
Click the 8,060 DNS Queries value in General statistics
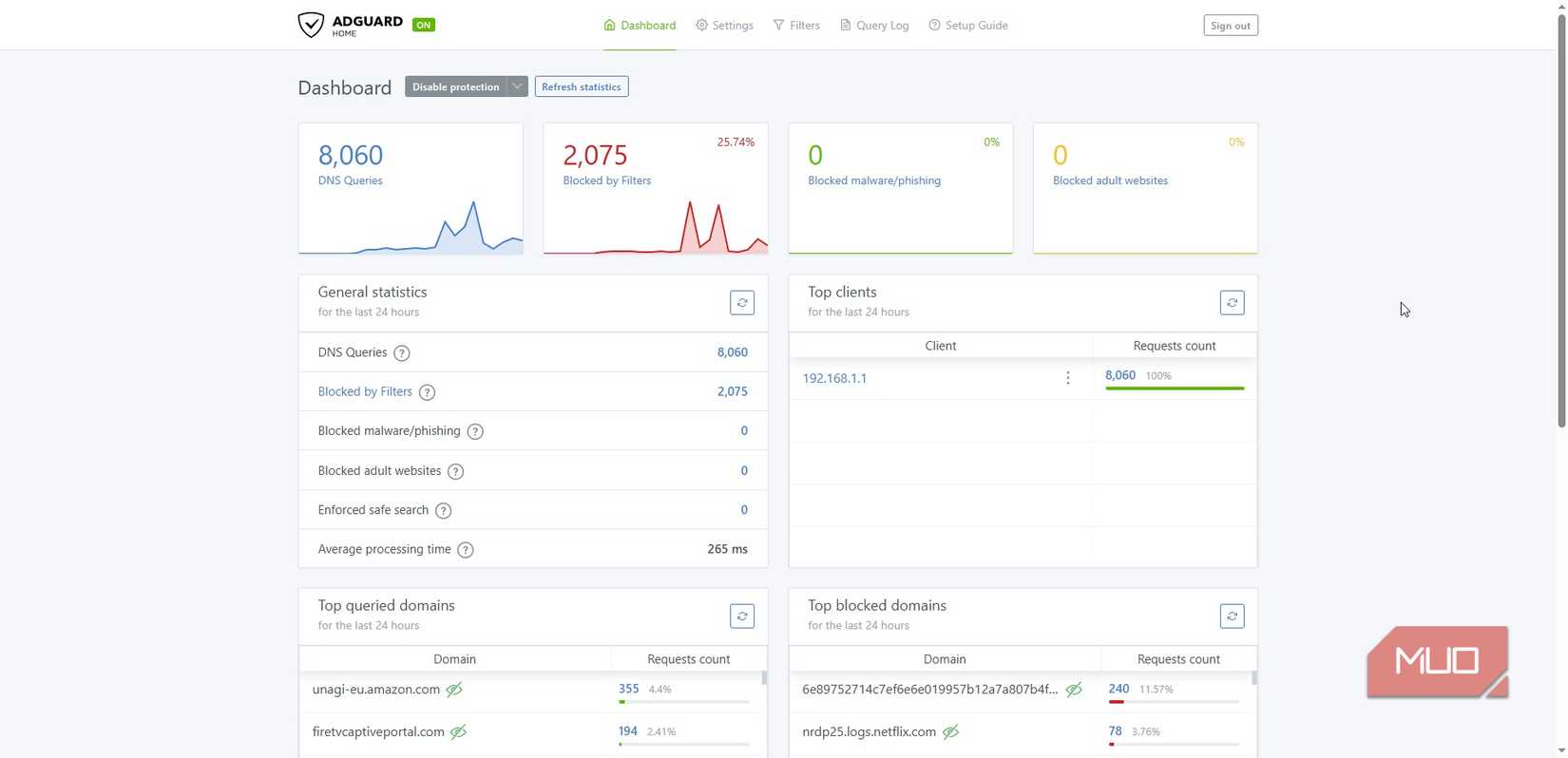(x=733, y=352)
